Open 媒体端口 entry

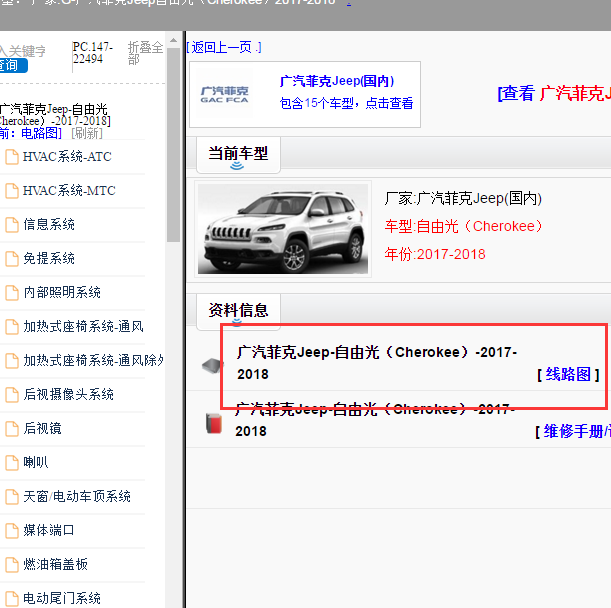(48, 530)
